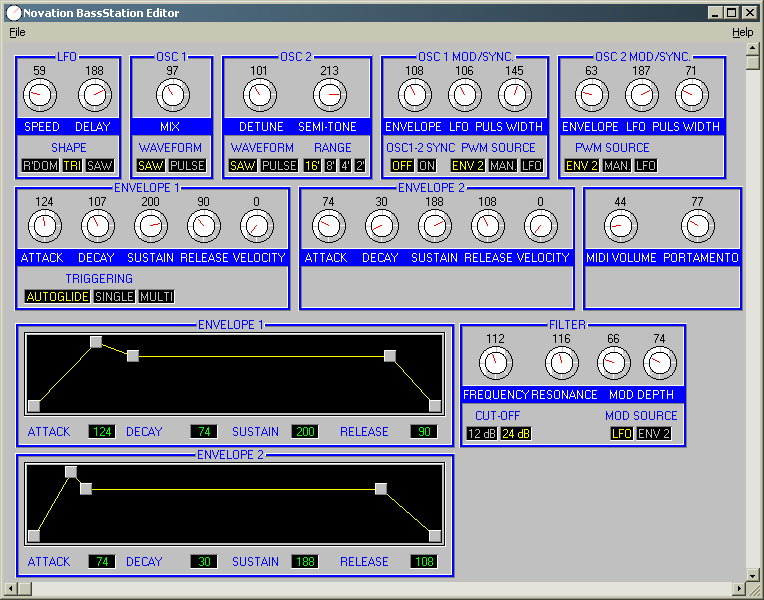The height and width of the screenshot is (600, 764).
Task: Click the MIDI Volume knob
Action: click(x=620, y=227)
